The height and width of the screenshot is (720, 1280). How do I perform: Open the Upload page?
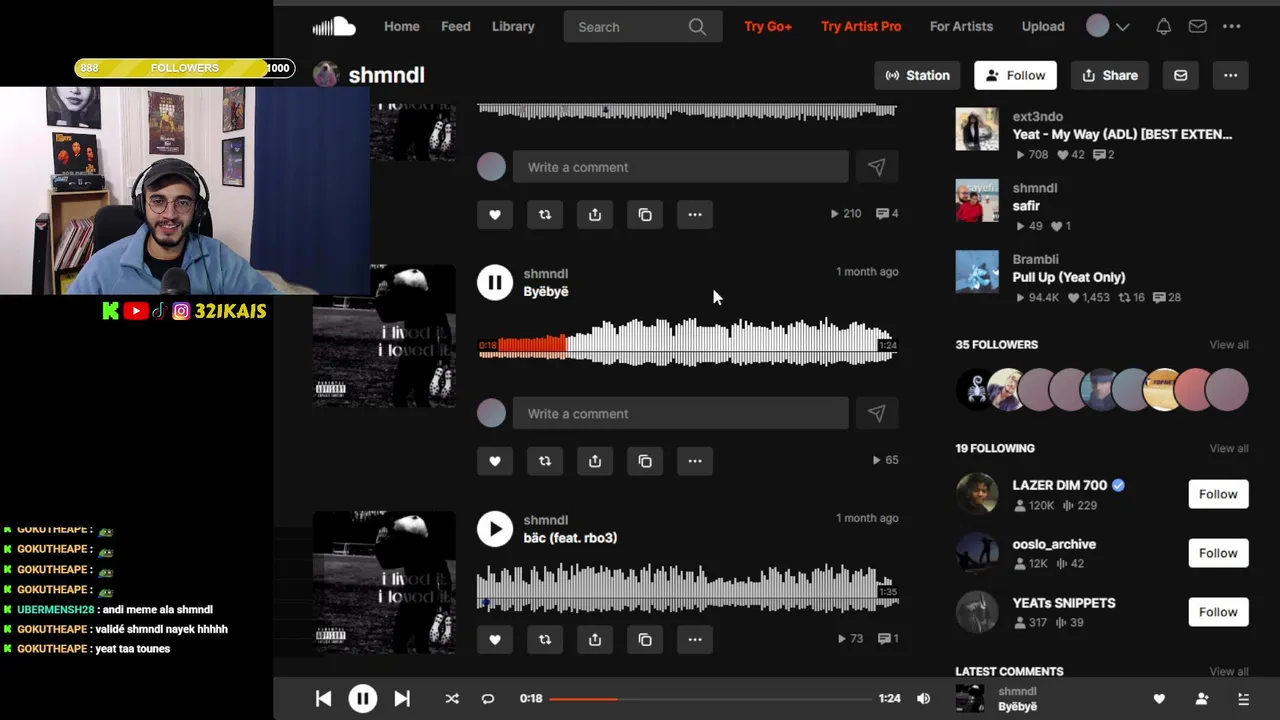coord(1043,27)
